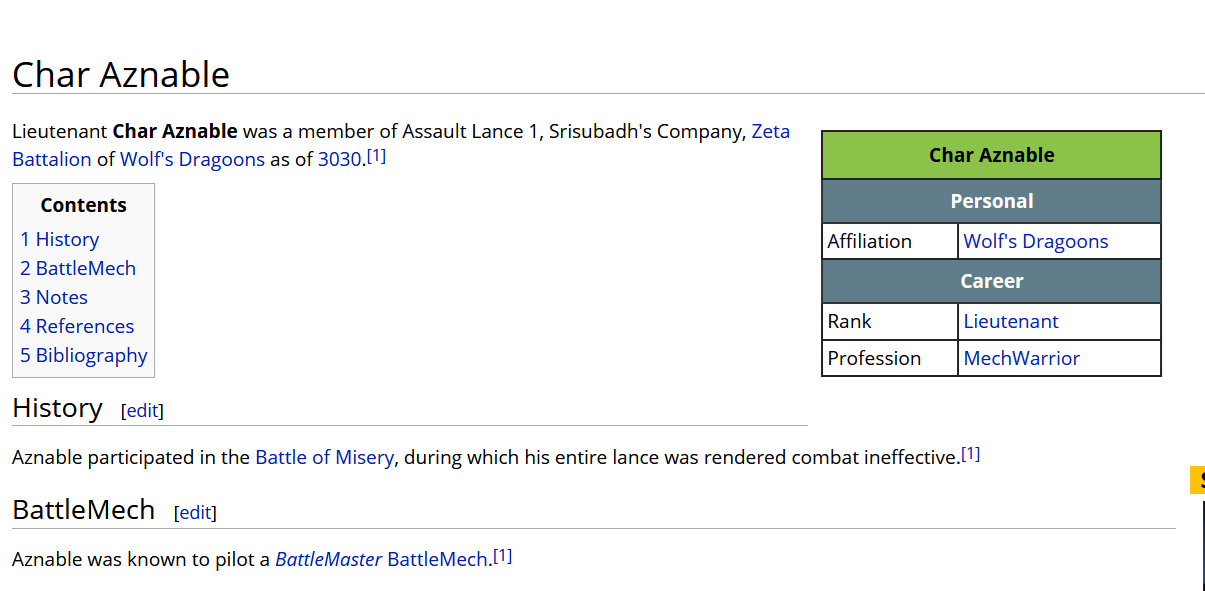The image size is (1205, 591).
Task: Open citation [1] after combat ineffective
Action: coord(970,454)
